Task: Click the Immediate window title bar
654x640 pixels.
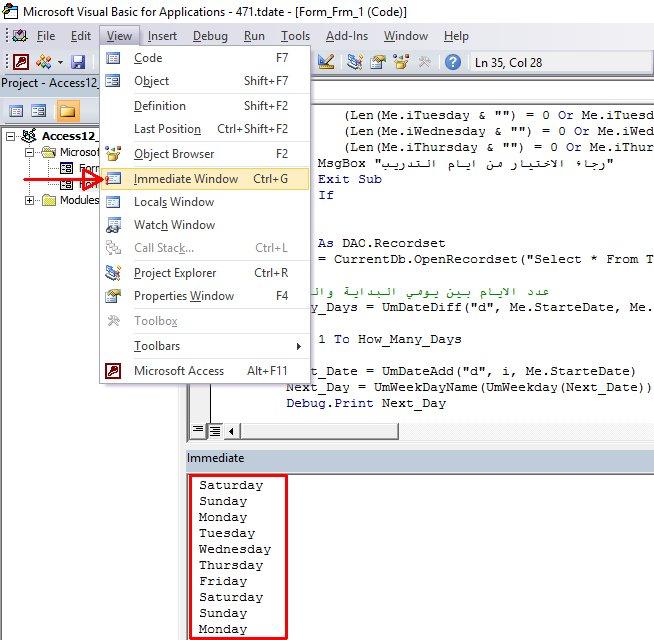Action: (420, 458)
